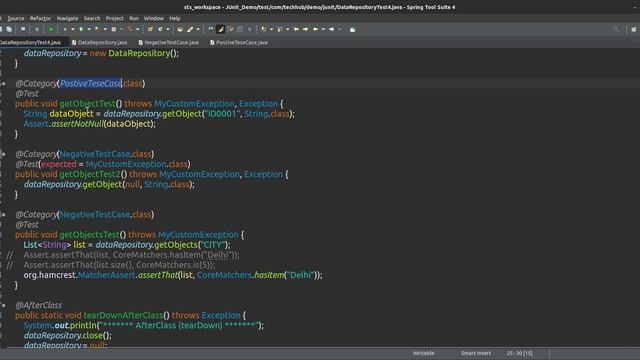Click the green Relaunch toolbar icon

51,29
